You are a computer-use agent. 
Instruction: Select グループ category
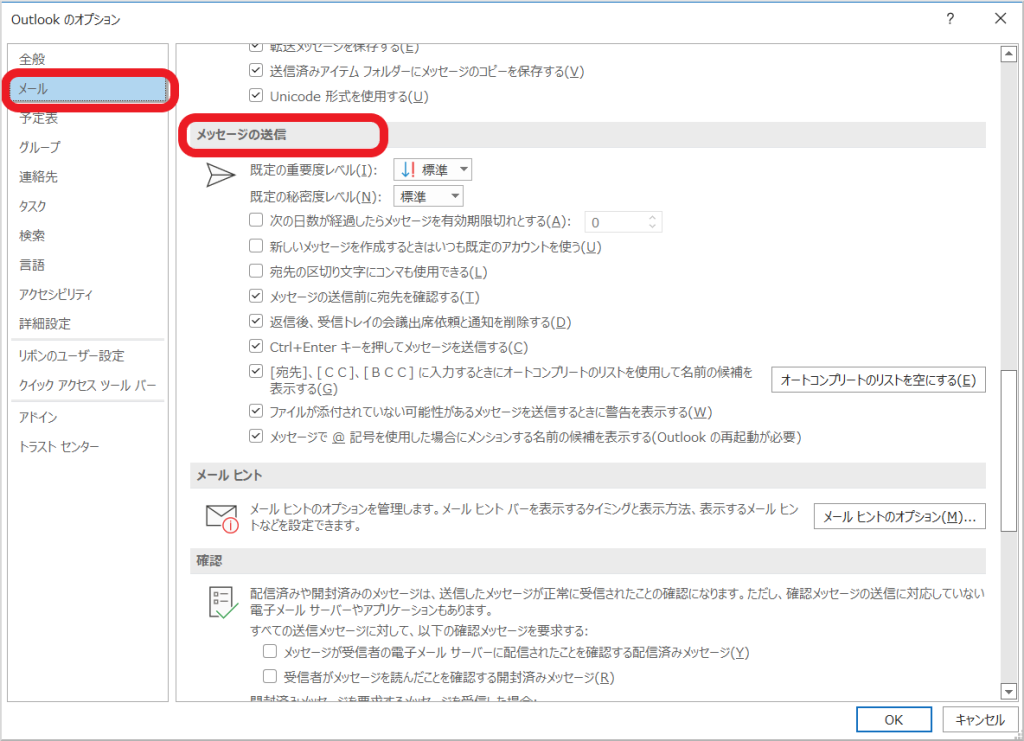tap(88, 148)
